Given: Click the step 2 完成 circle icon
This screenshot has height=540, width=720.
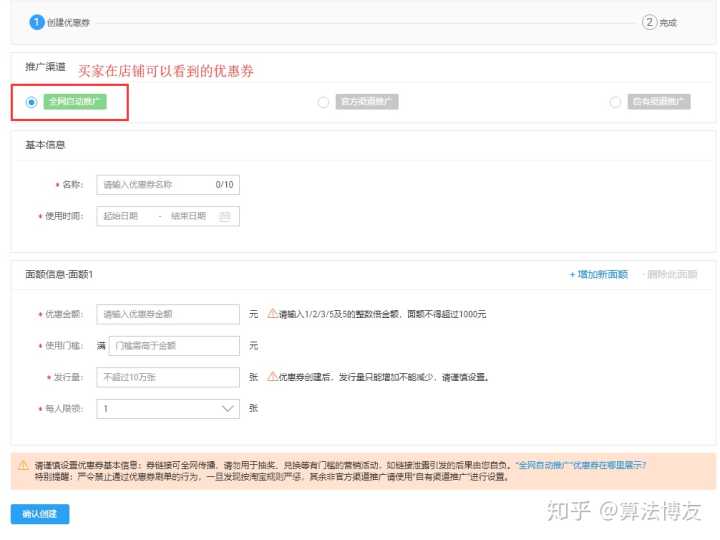Looking at the screenshot, I should click(649, 21).
